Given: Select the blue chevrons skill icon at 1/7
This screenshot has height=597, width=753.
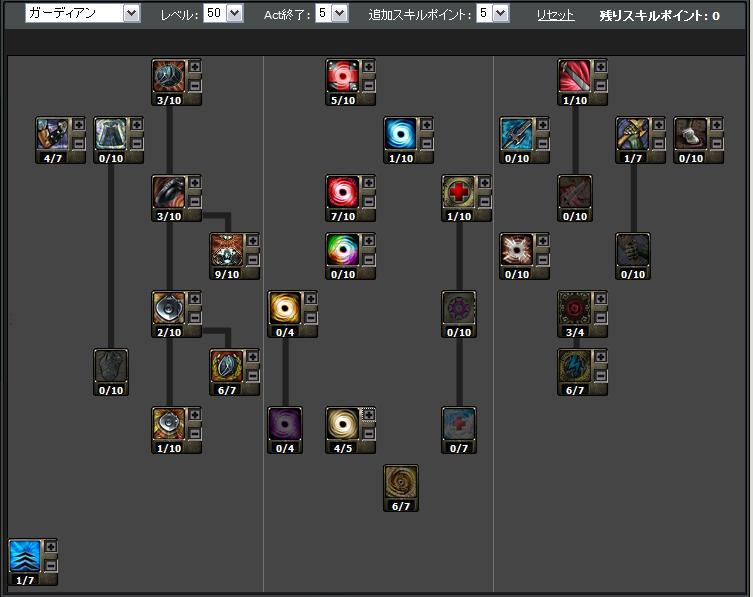Looking at the screenshot, I should (25, 556).
